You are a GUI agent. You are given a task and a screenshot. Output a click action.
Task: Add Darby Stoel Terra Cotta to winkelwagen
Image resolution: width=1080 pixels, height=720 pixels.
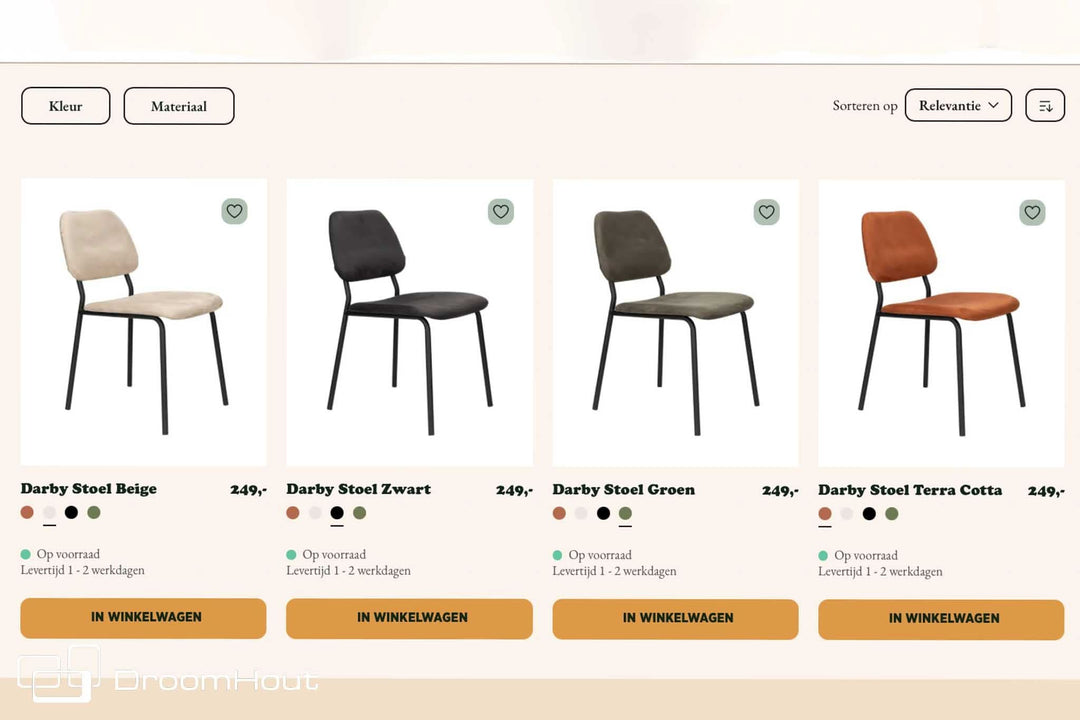[x=941, y=619]
